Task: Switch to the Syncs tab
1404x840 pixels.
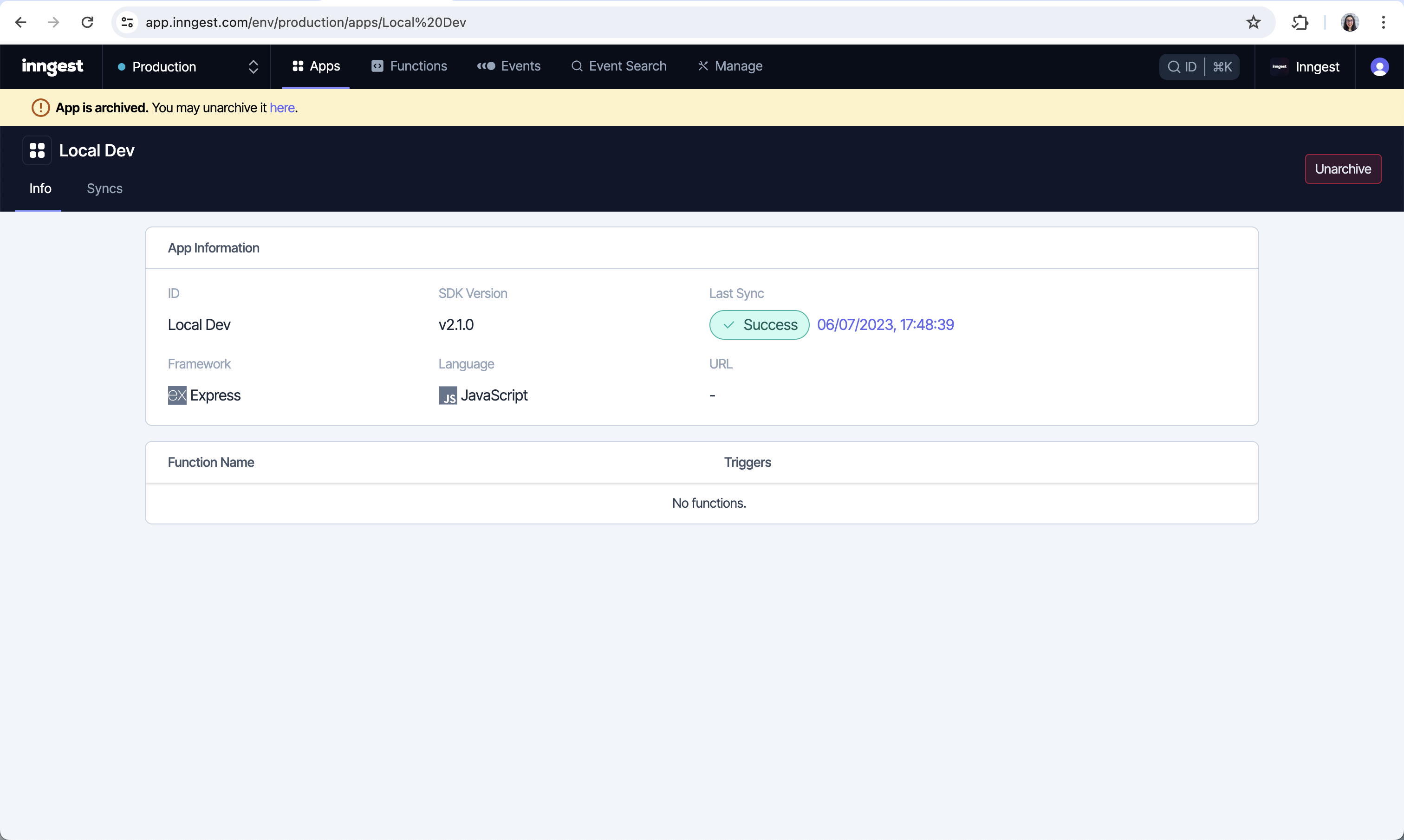Action: pyautogui.click(x=104, y=188)
